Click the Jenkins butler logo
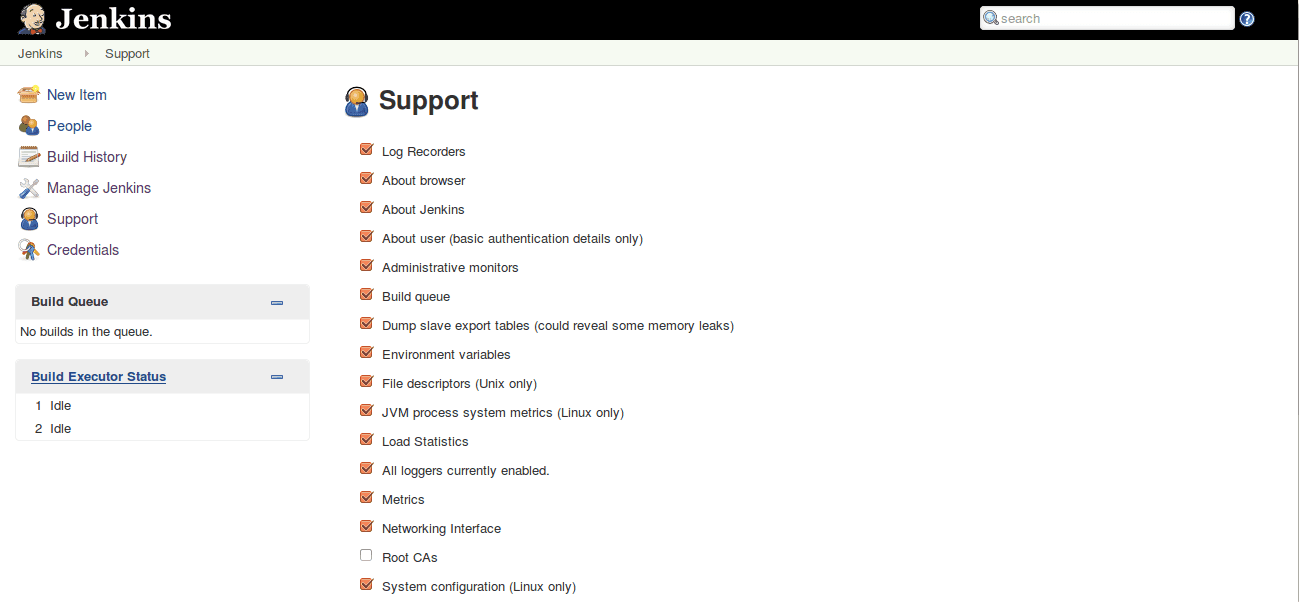 [x=32, y=19]
